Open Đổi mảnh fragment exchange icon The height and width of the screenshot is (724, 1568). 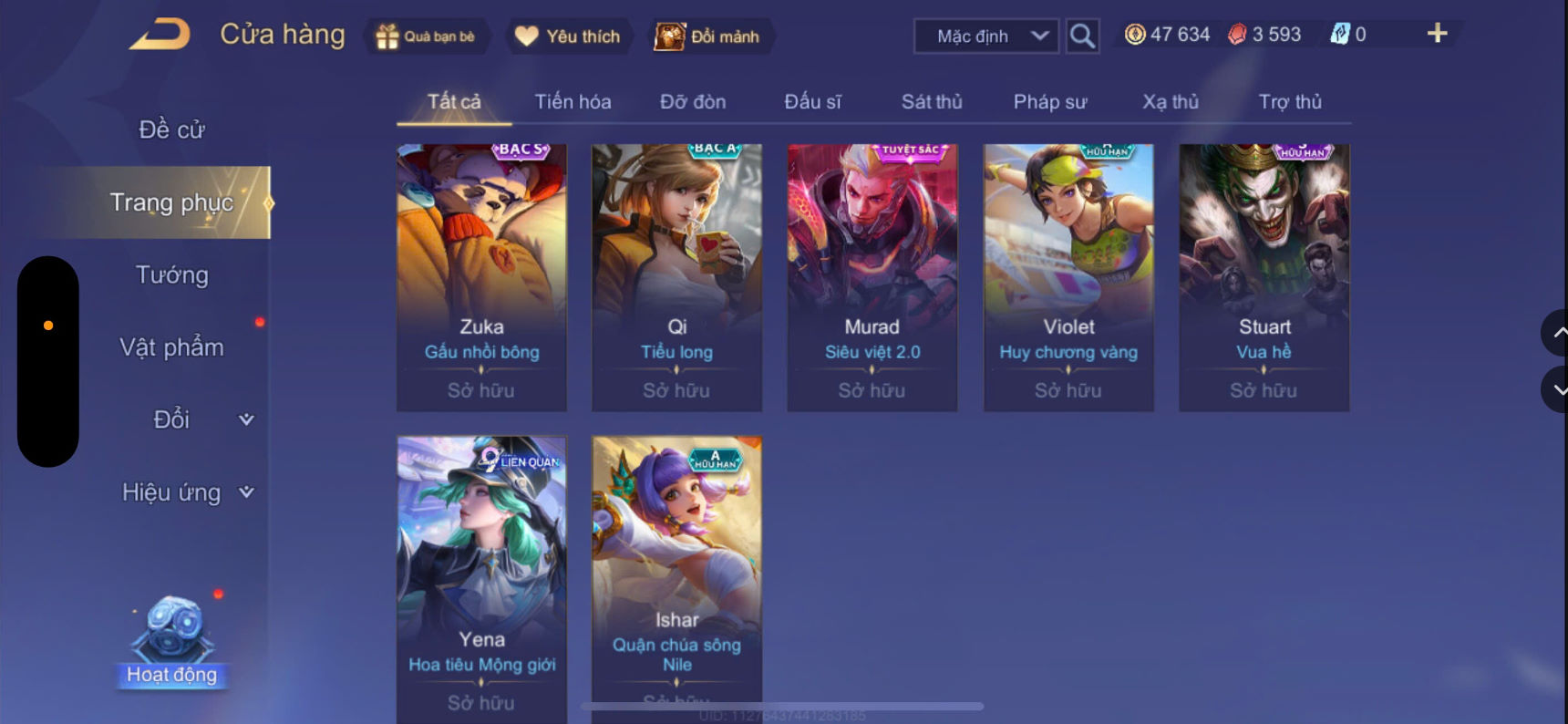tap(669, 36)
